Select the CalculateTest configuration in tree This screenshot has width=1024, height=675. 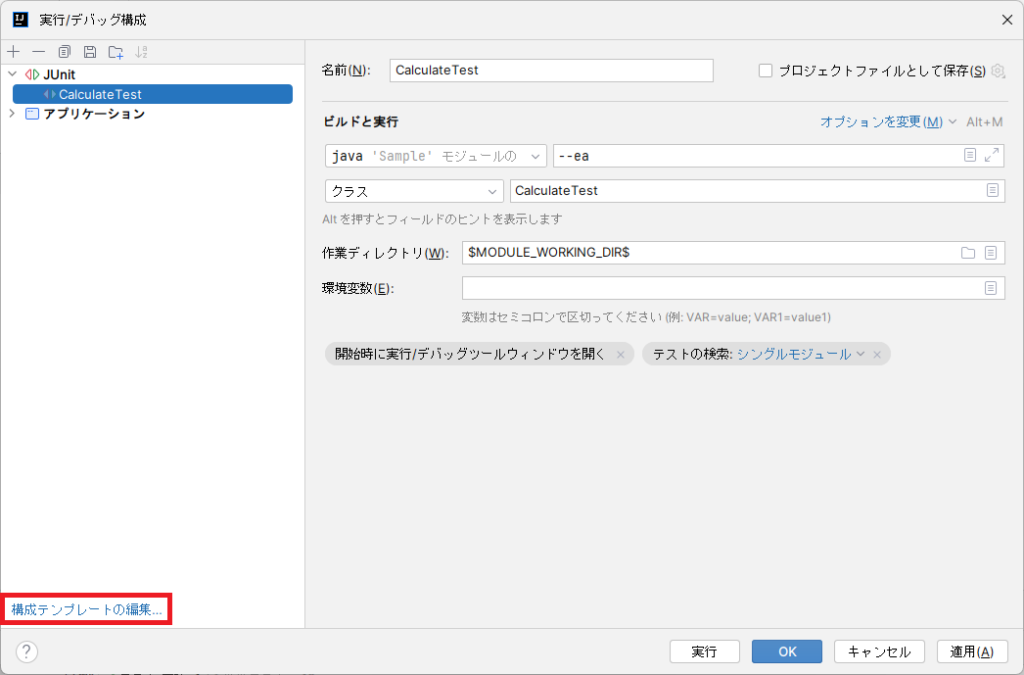point(153,94)
